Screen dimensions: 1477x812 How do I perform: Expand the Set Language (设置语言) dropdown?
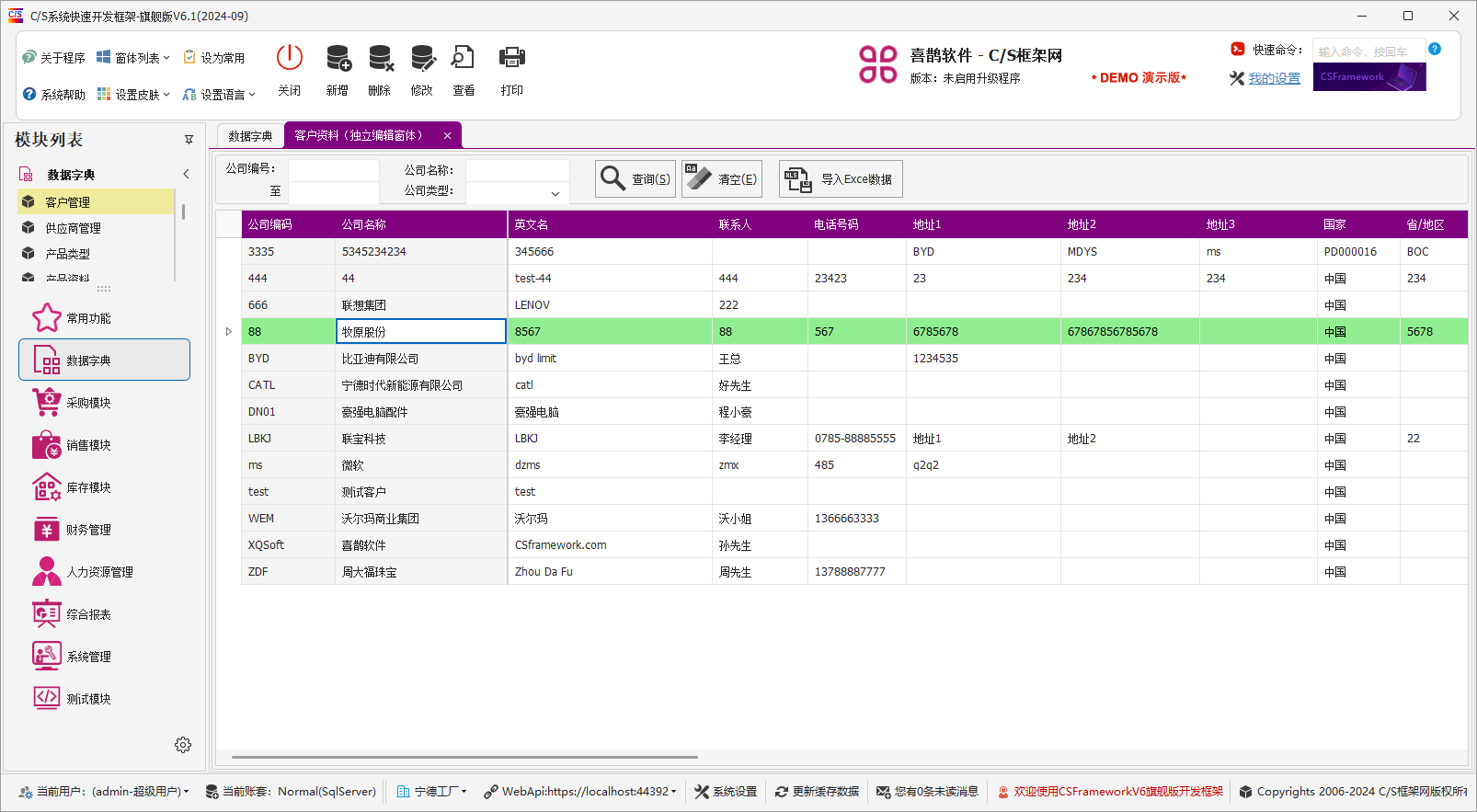click(x=219, y=94)
